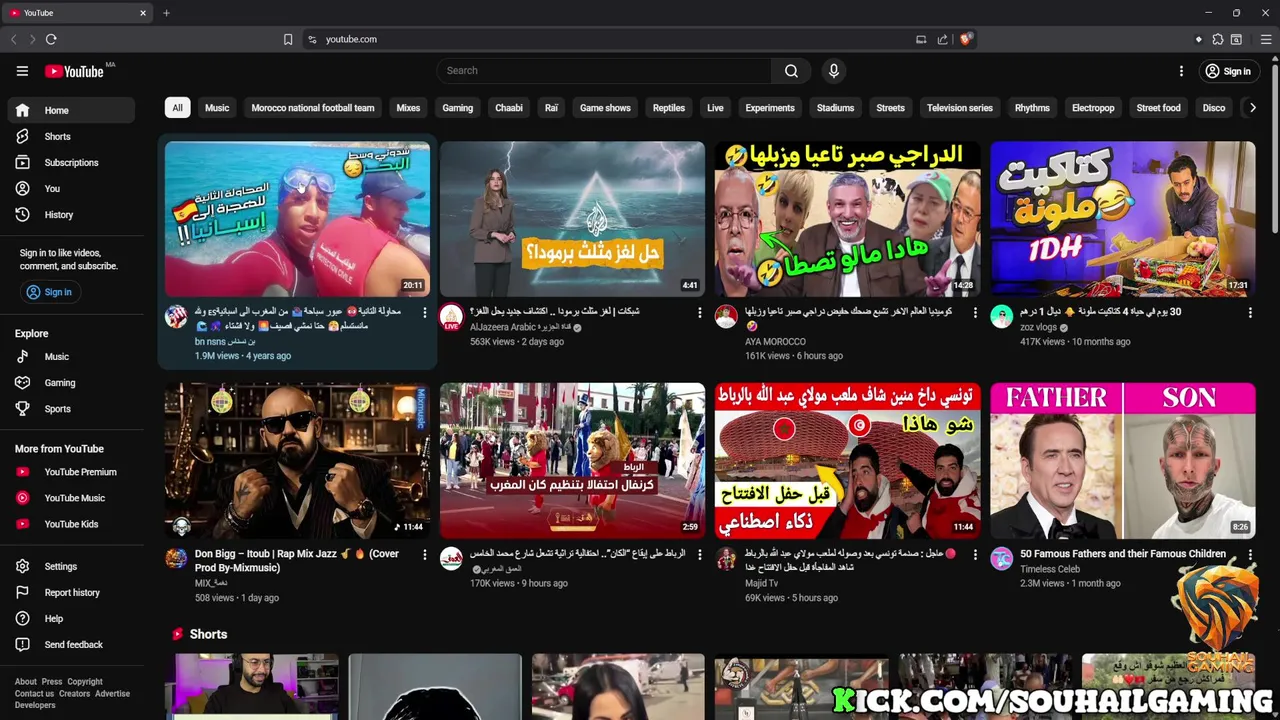Select the Mixes chip
The image size is (1280, 720).
[x=408, y=108]
